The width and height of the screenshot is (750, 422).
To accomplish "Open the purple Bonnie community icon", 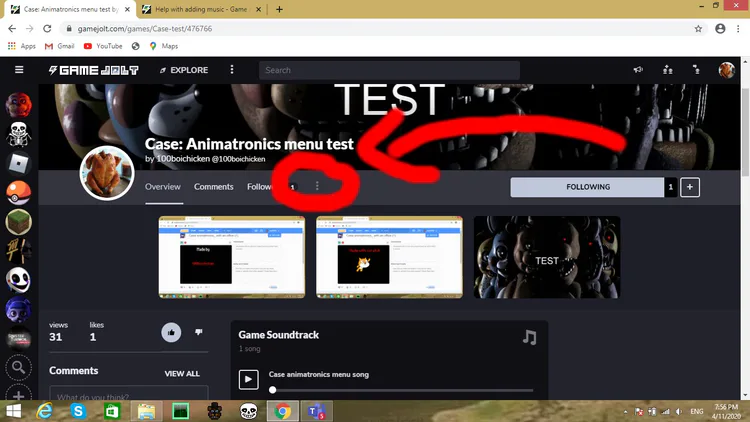I will pyautogui.click(x=19, y=310).
